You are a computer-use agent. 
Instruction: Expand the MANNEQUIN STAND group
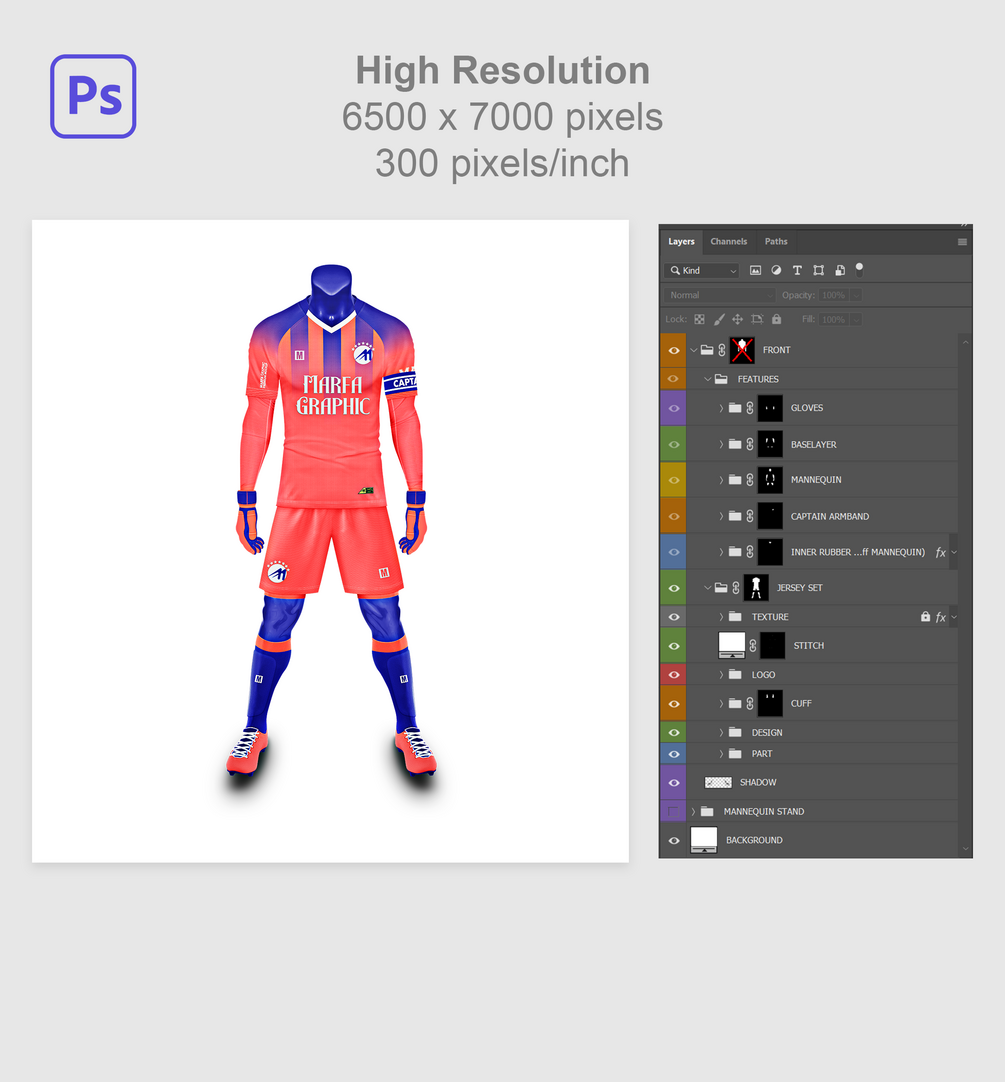click(693, 812)
